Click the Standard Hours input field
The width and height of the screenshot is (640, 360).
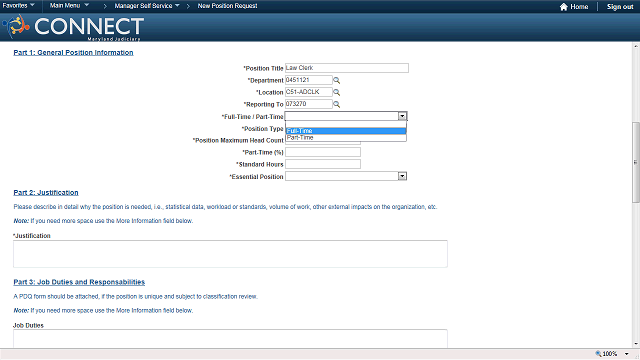(x=323, y=164)
